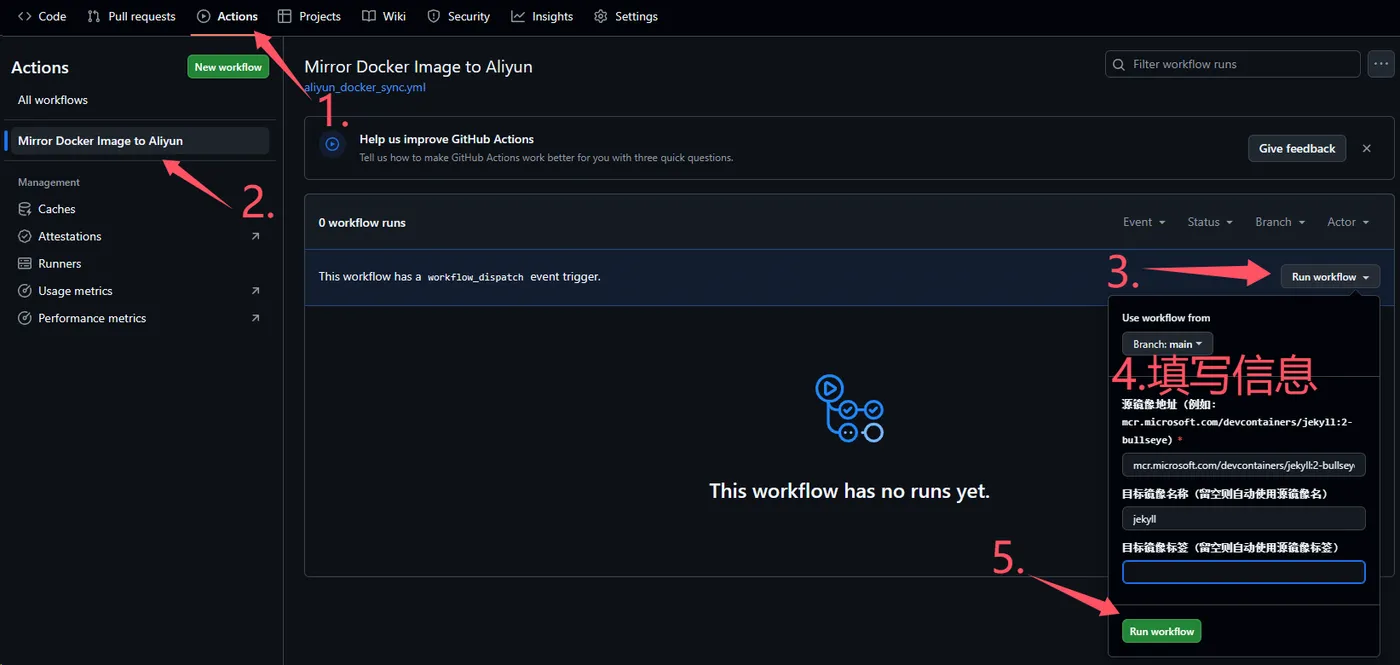Viewport: 1400px width, 665px height.
Task: Click 'Help us improve GitHub Actions' heading
Action: pyautogui.click(x=447, y=139)
